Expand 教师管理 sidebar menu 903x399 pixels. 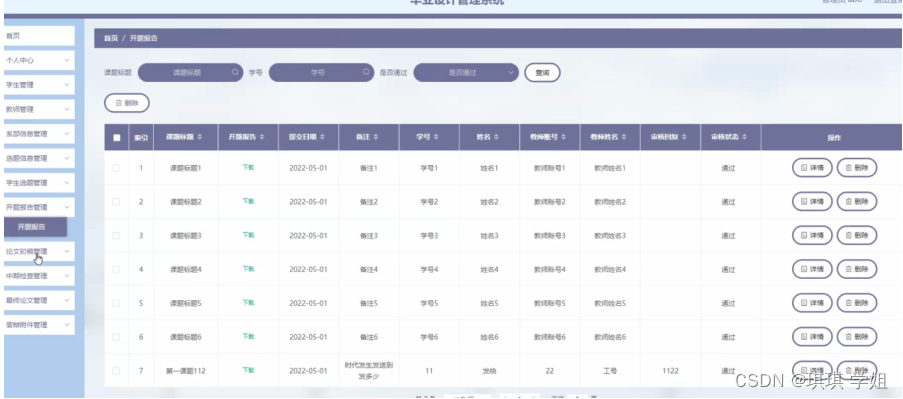(39, 109)
